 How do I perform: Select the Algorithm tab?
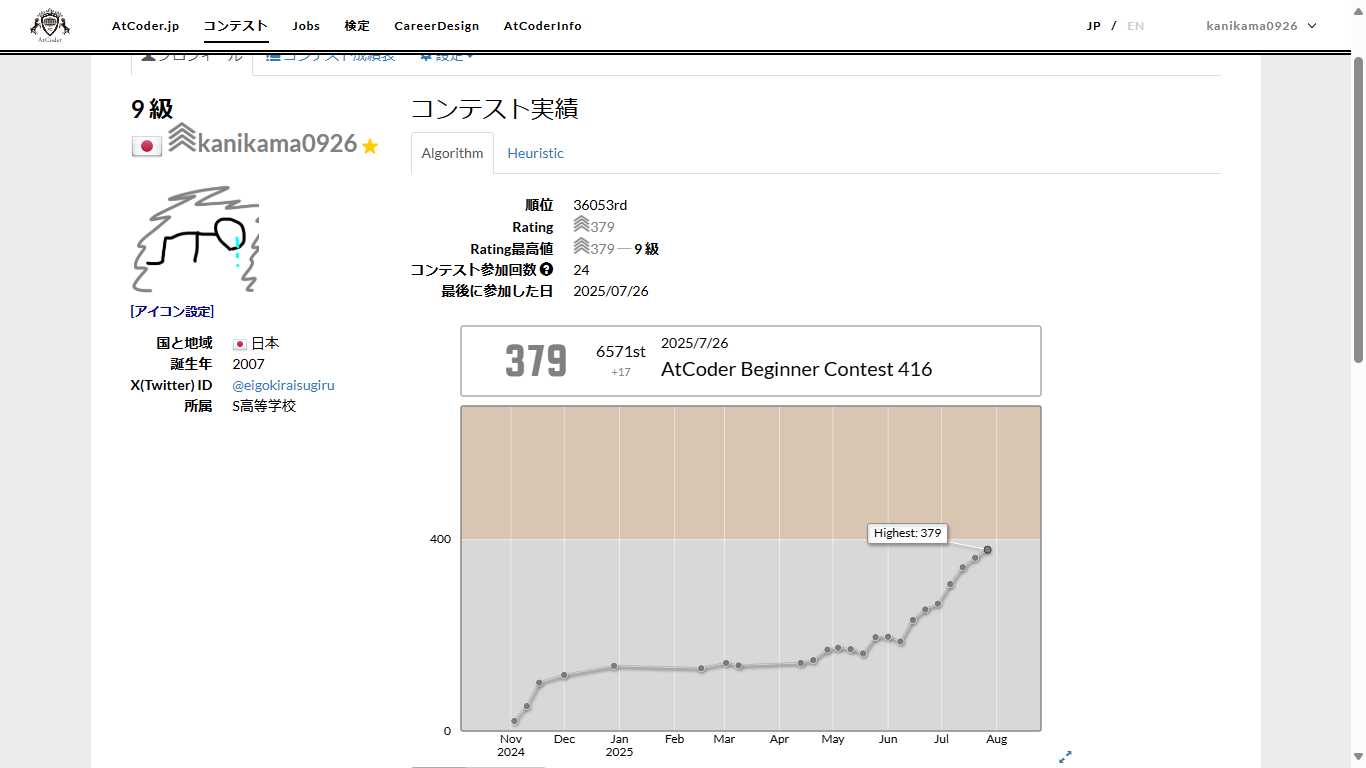[452, 153]
